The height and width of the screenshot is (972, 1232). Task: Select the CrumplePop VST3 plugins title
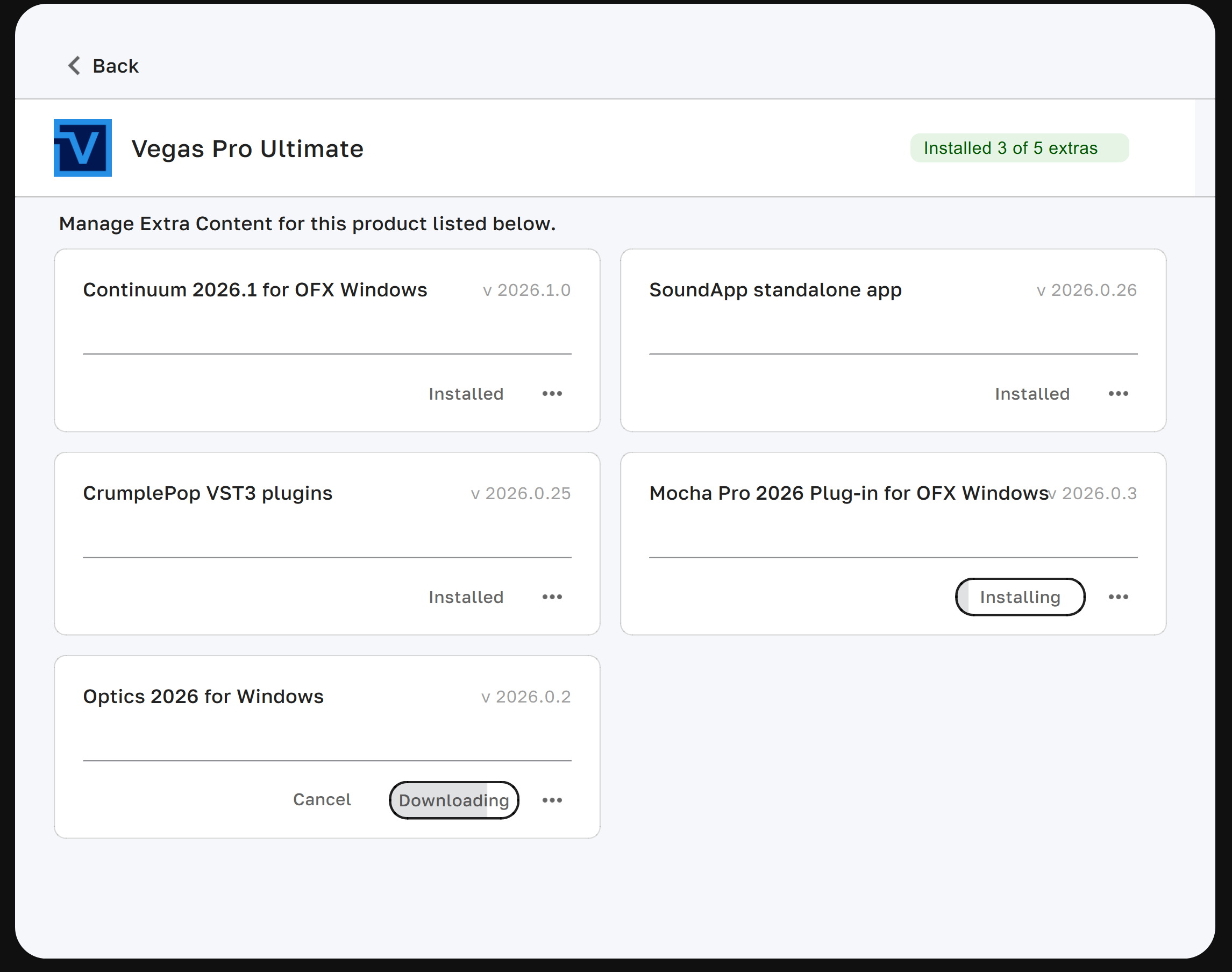(x=208, y=494)
